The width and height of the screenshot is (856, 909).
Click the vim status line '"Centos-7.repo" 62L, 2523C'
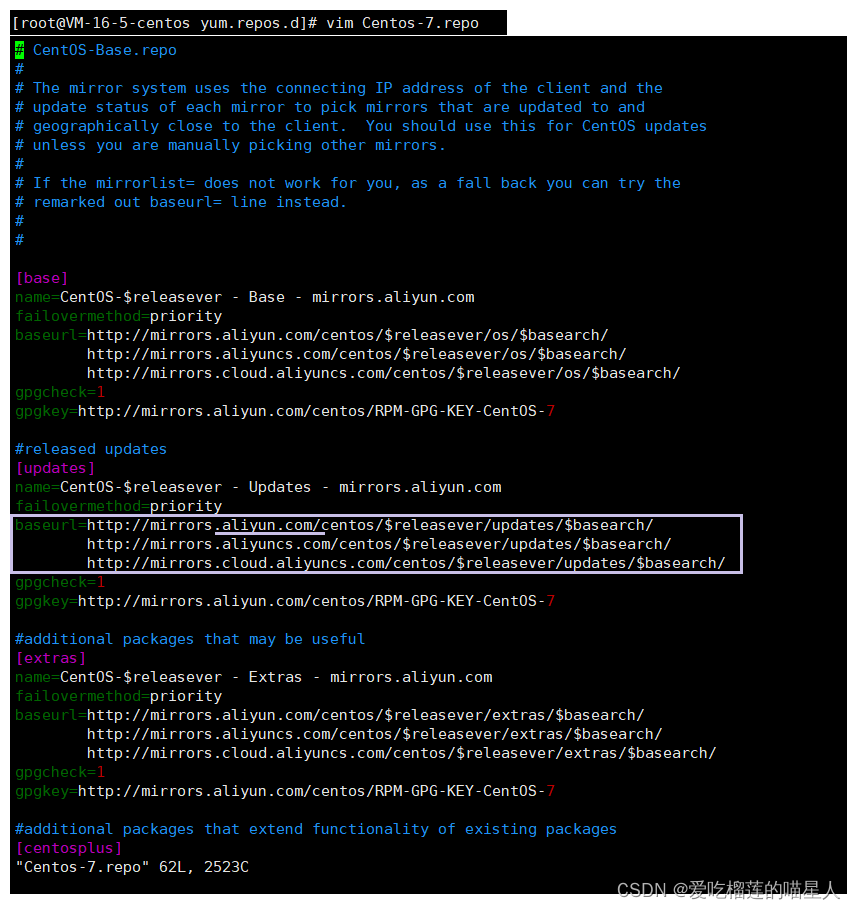coord(132,868)
